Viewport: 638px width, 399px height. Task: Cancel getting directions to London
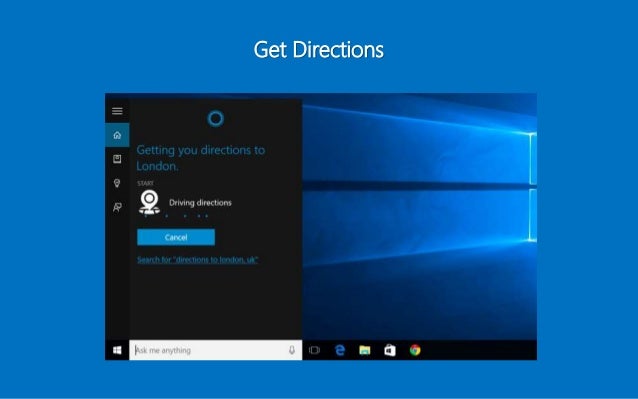(x=176, y=237)
